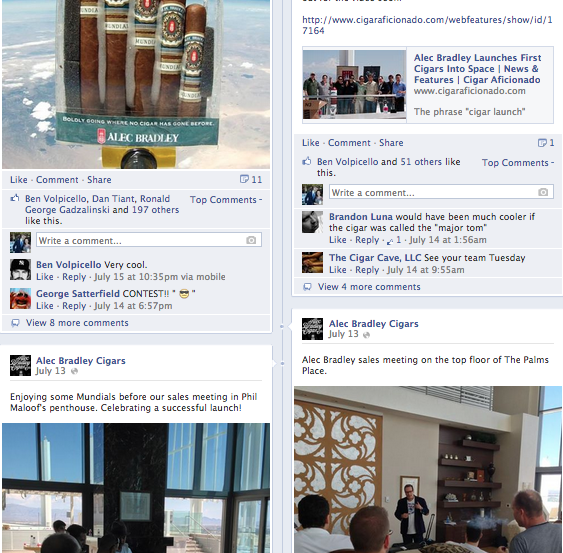Click the camera icon in left comment box
The image size is (563, 553).
(251, 240)
